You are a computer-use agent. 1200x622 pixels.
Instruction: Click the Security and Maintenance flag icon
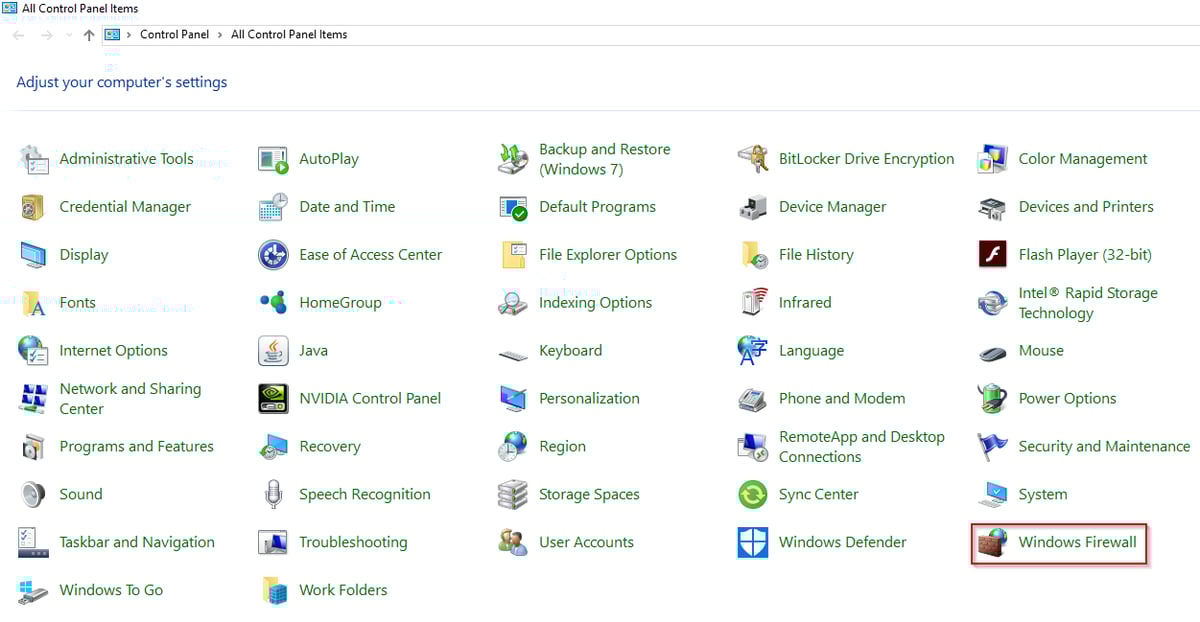[x=992, y=447]
